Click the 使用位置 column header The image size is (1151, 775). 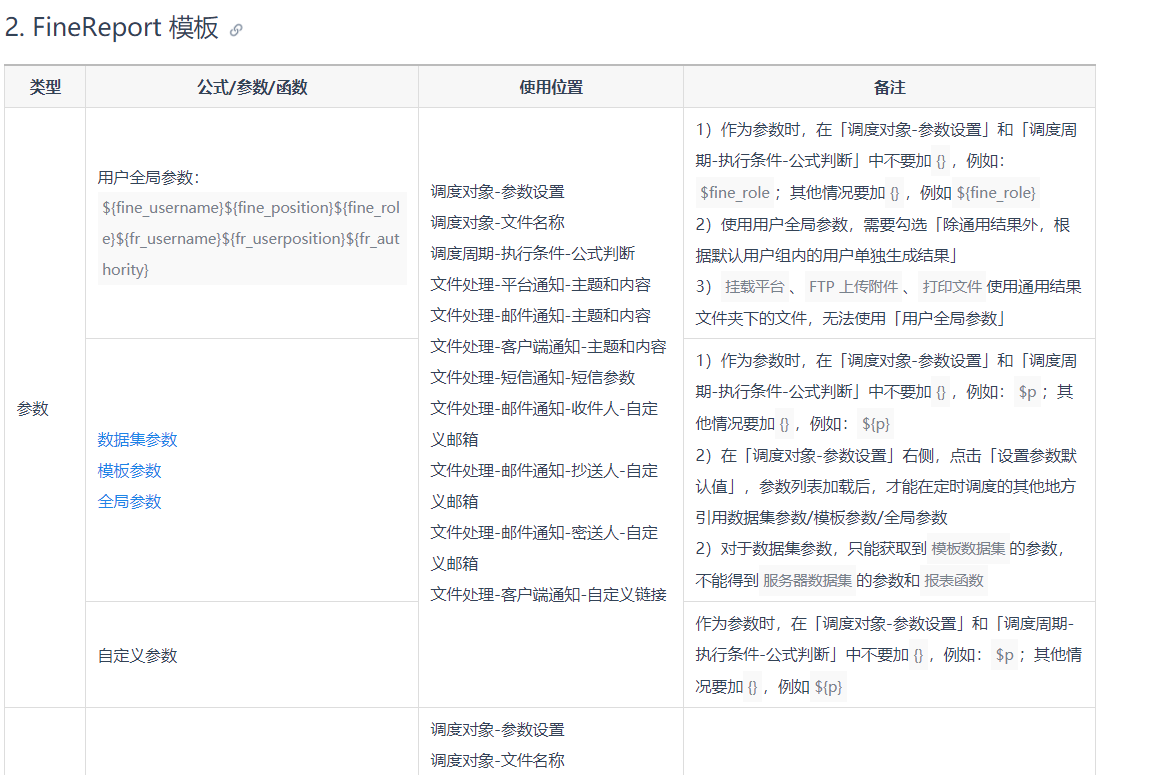coord(551,87)
